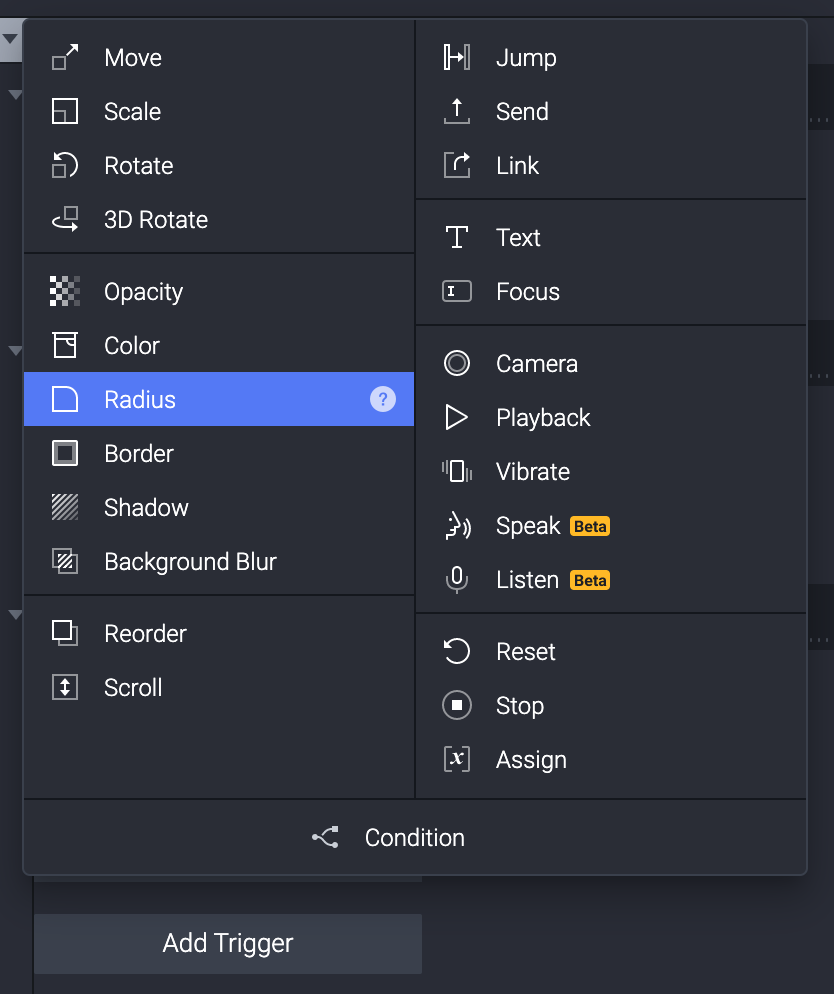Click the Assign variable icon

point(457,760)
